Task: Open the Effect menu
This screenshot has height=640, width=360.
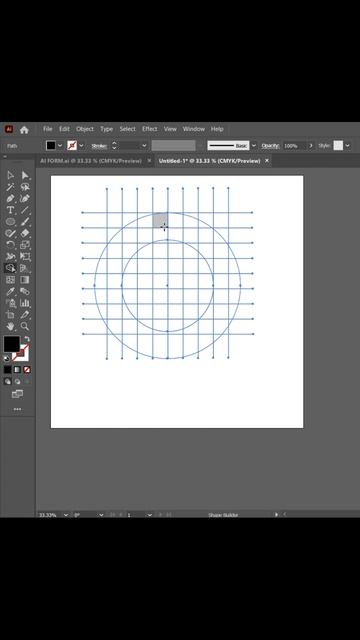Action: click(149, 129)
